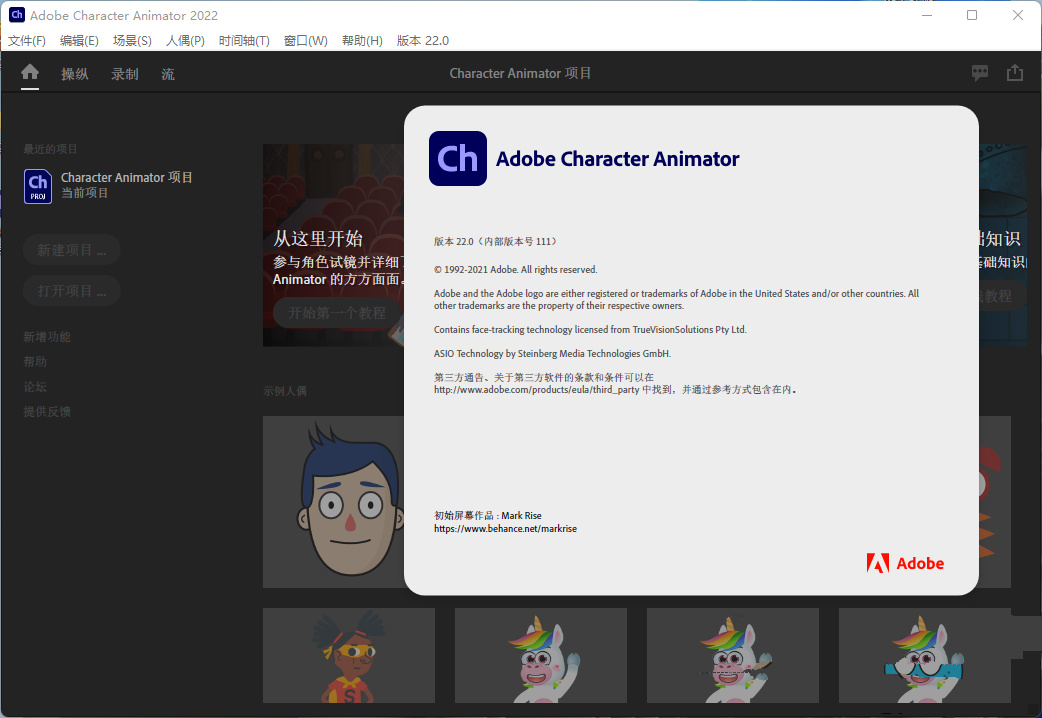Click the behance.net/markrise URL text

505,529
